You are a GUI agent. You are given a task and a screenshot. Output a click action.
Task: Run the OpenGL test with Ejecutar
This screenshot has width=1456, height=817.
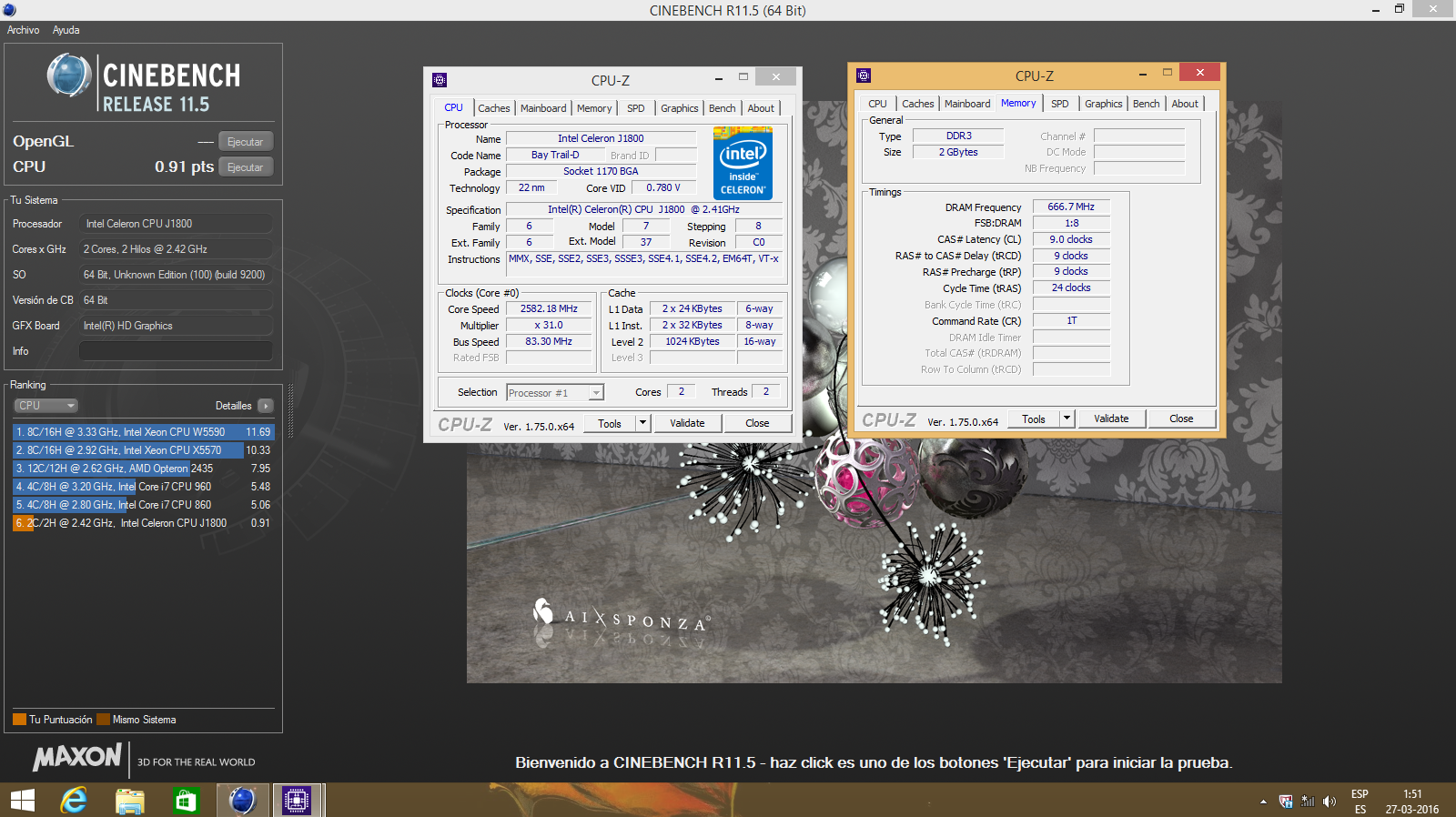[x=246, y=142]
